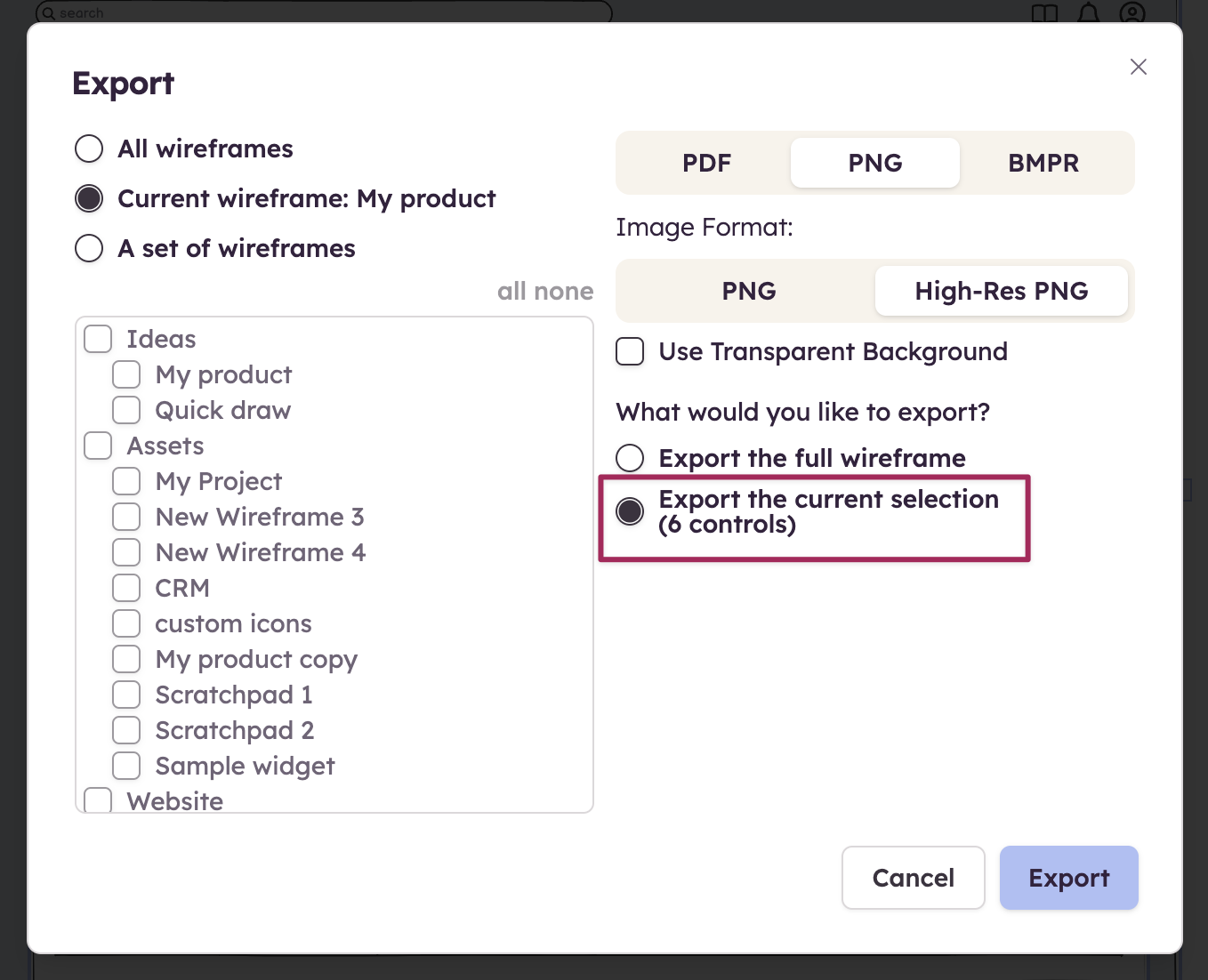Select the Sample widget checkbox
Image resolution: width=1208 pixels, height=980 pixels.
point(126,766)
